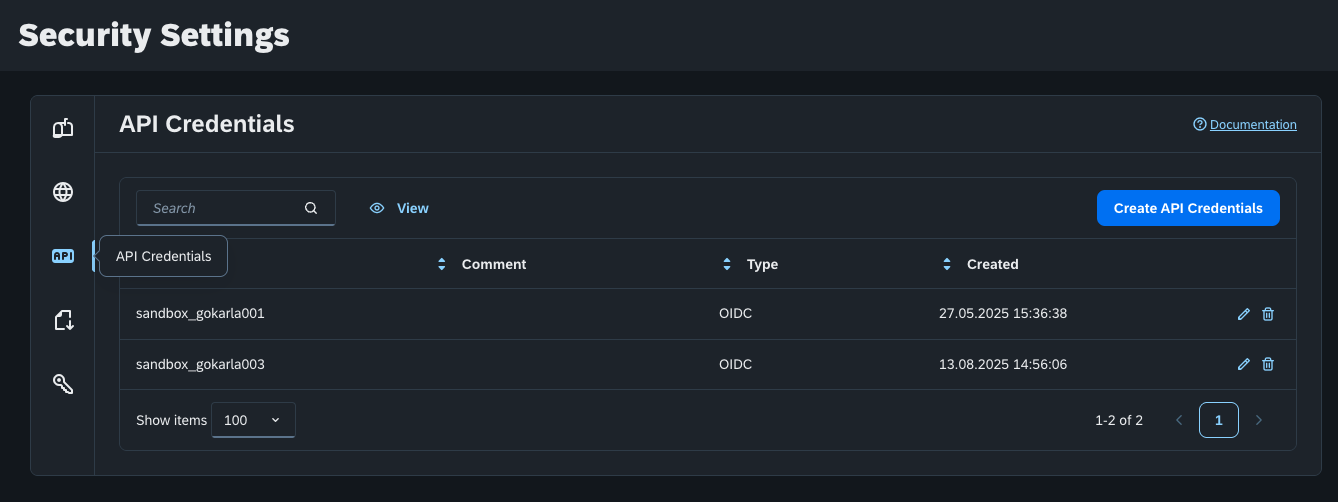Open the mailbox icon in the sidebar
The width and height of the screenshot is (1338, 502).
63,128
